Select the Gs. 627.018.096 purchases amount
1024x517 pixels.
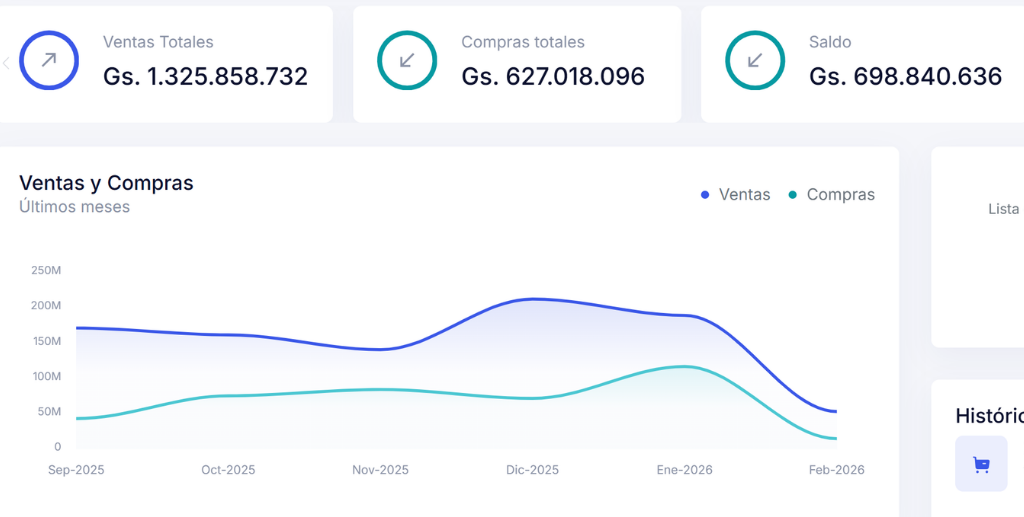(553, 76)
